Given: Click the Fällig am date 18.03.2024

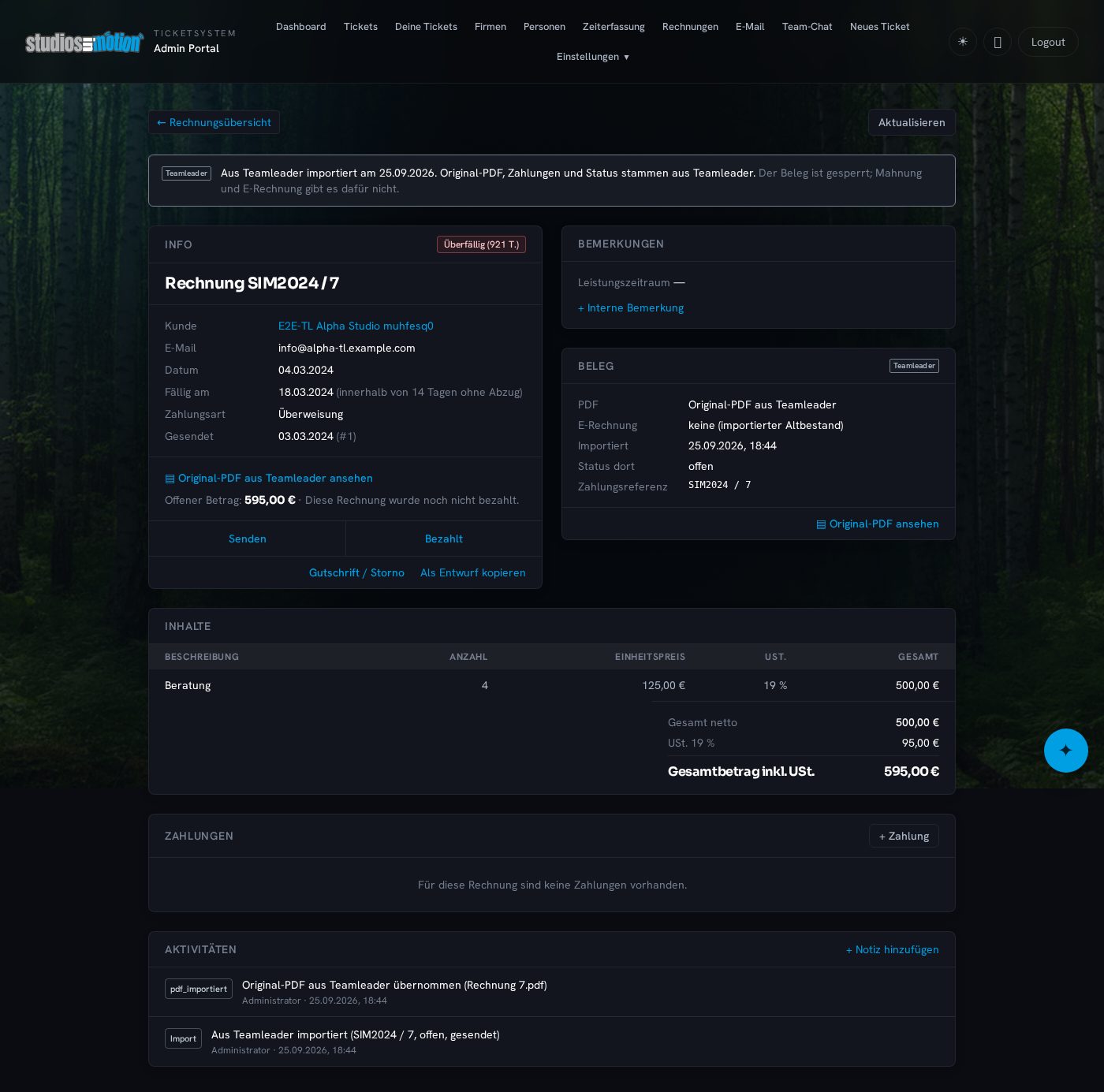Looking at the screenshot, I should click(x=306, y=392).
